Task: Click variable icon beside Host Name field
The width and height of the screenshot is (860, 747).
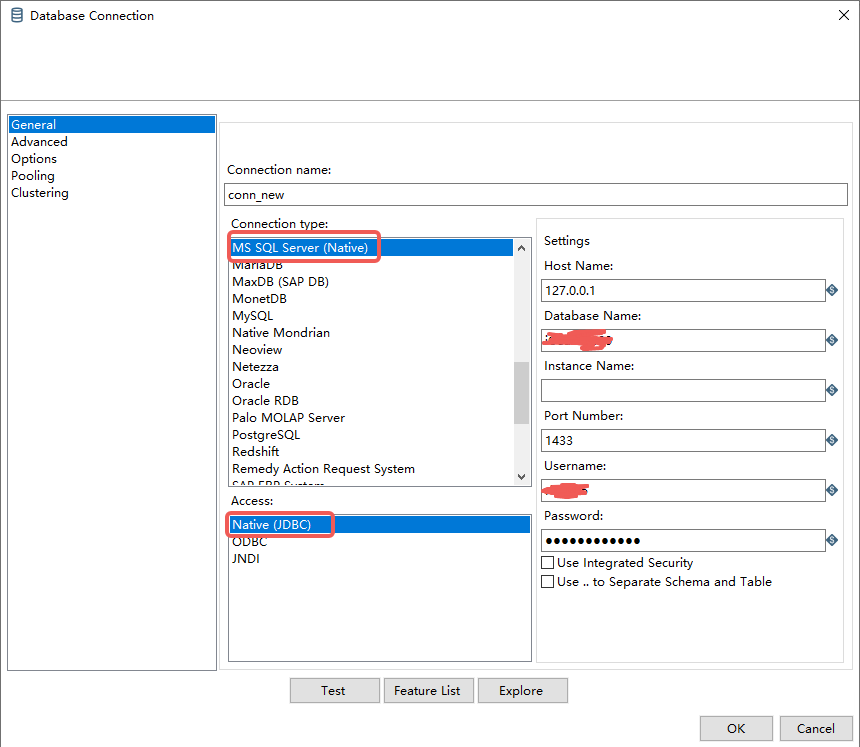Action: 831,290
